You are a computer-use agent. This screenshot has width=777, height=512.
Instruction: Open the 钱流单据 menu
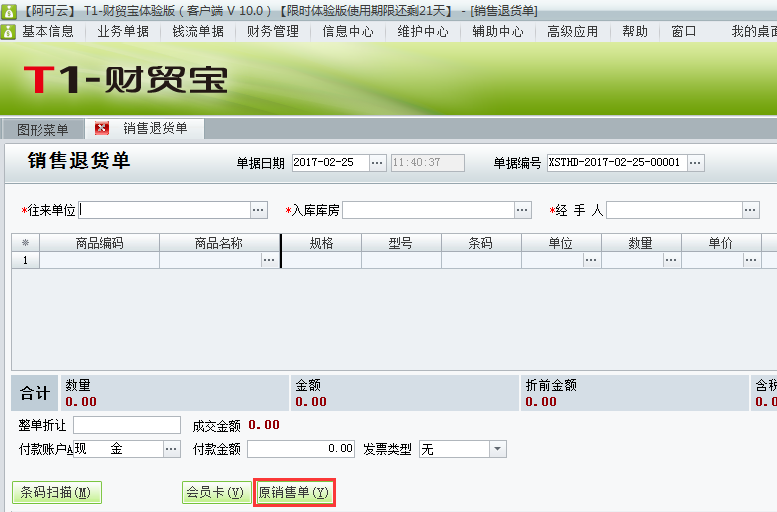tap(198, 32)
